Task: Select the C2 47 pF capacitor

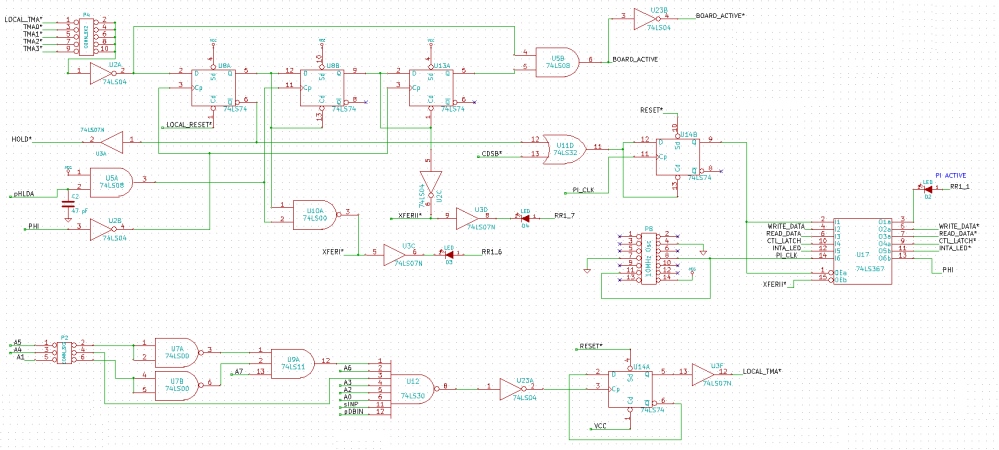Action: (x=68, y=204)
